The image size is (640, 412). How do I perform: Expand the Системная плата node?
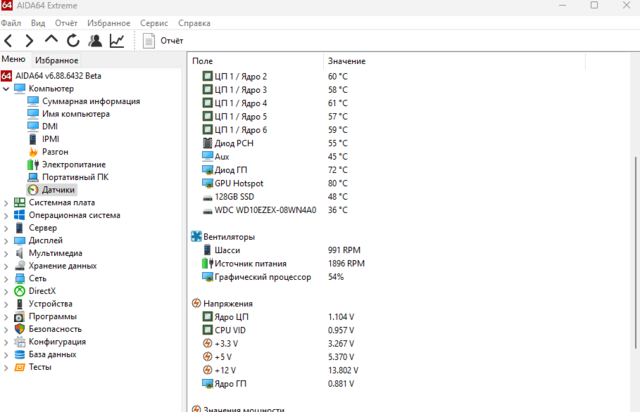tap(7, 202)
